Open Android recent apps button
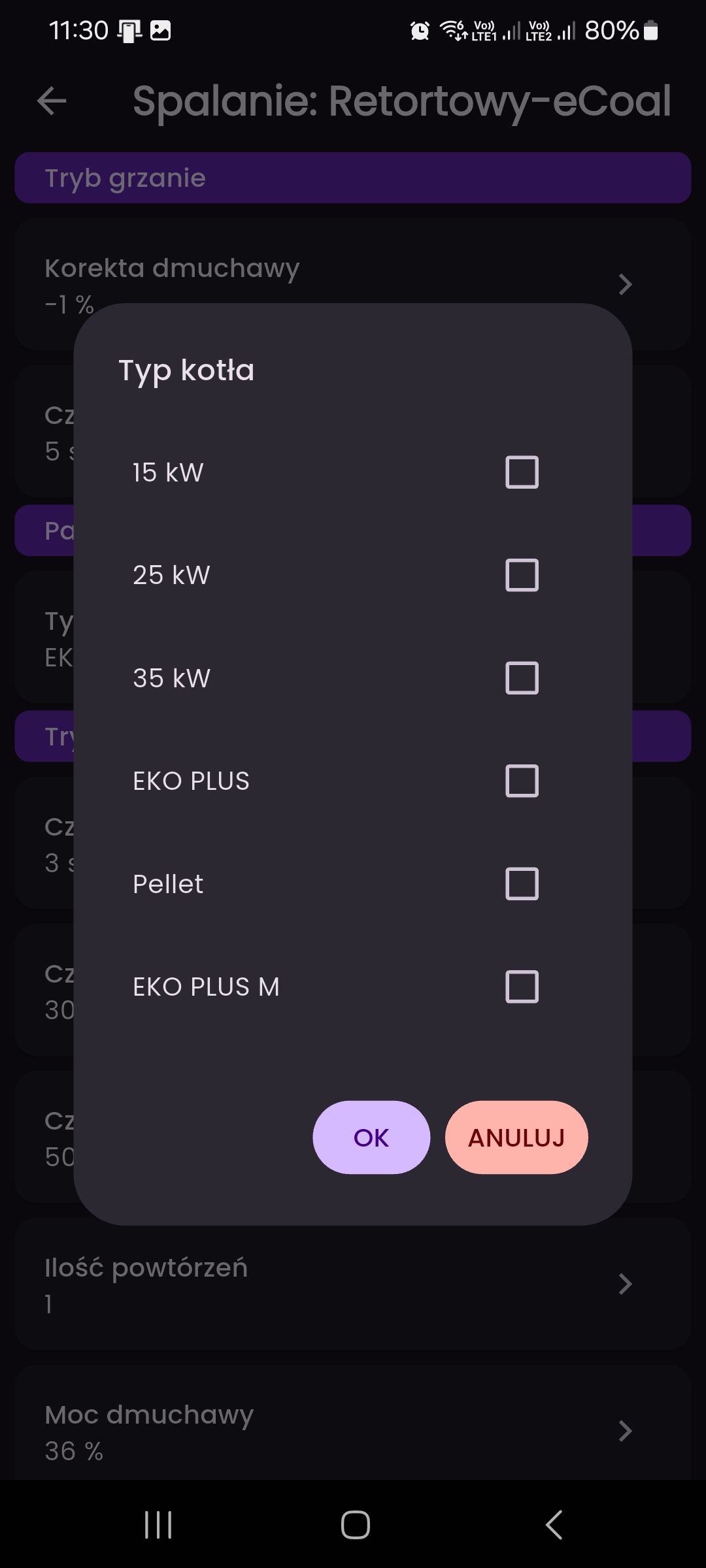Screen dimensions: 706x1568 pyautogui.click(x=158, y=1525)
